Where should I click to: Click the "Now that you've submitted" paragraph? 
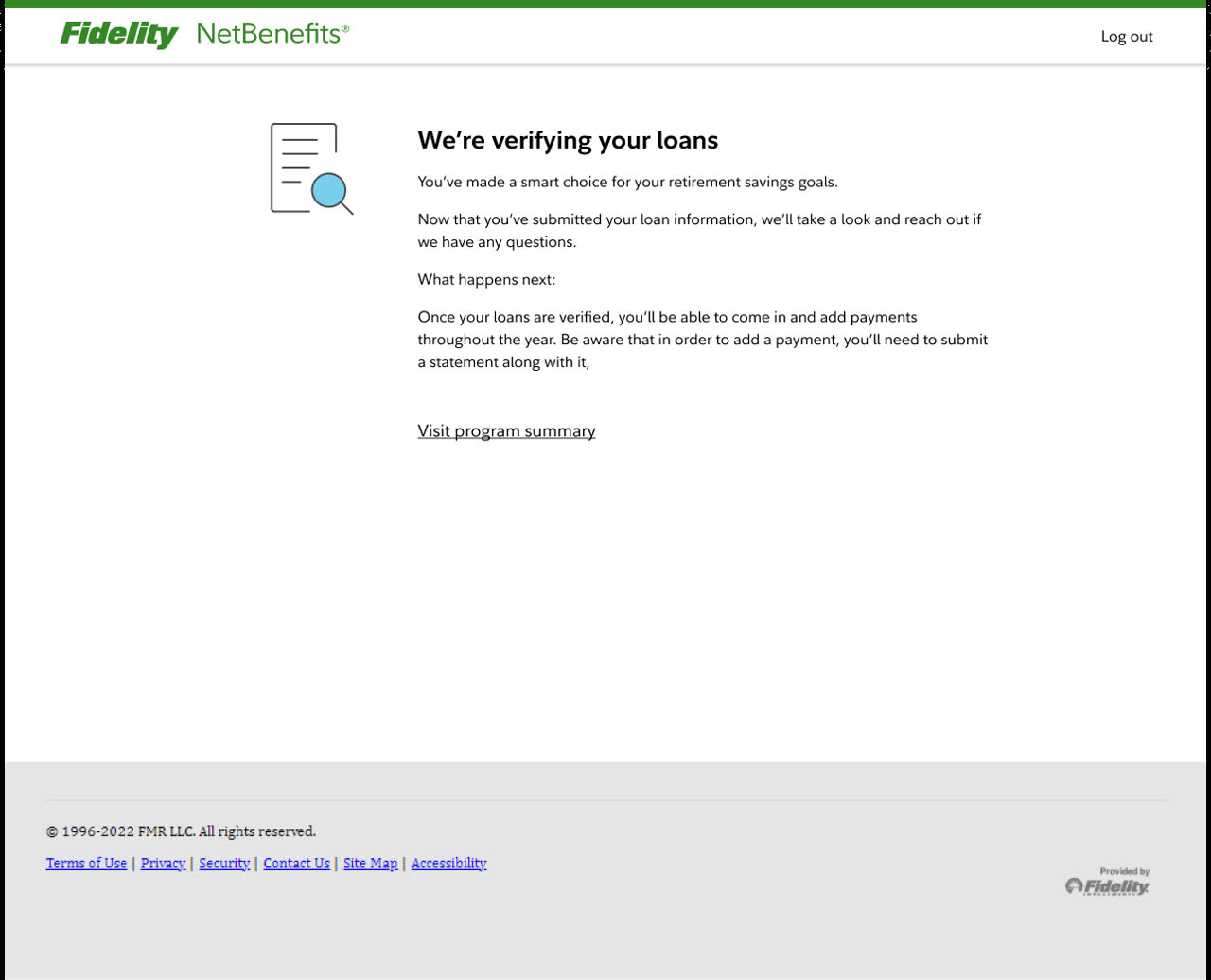(699, 231)
